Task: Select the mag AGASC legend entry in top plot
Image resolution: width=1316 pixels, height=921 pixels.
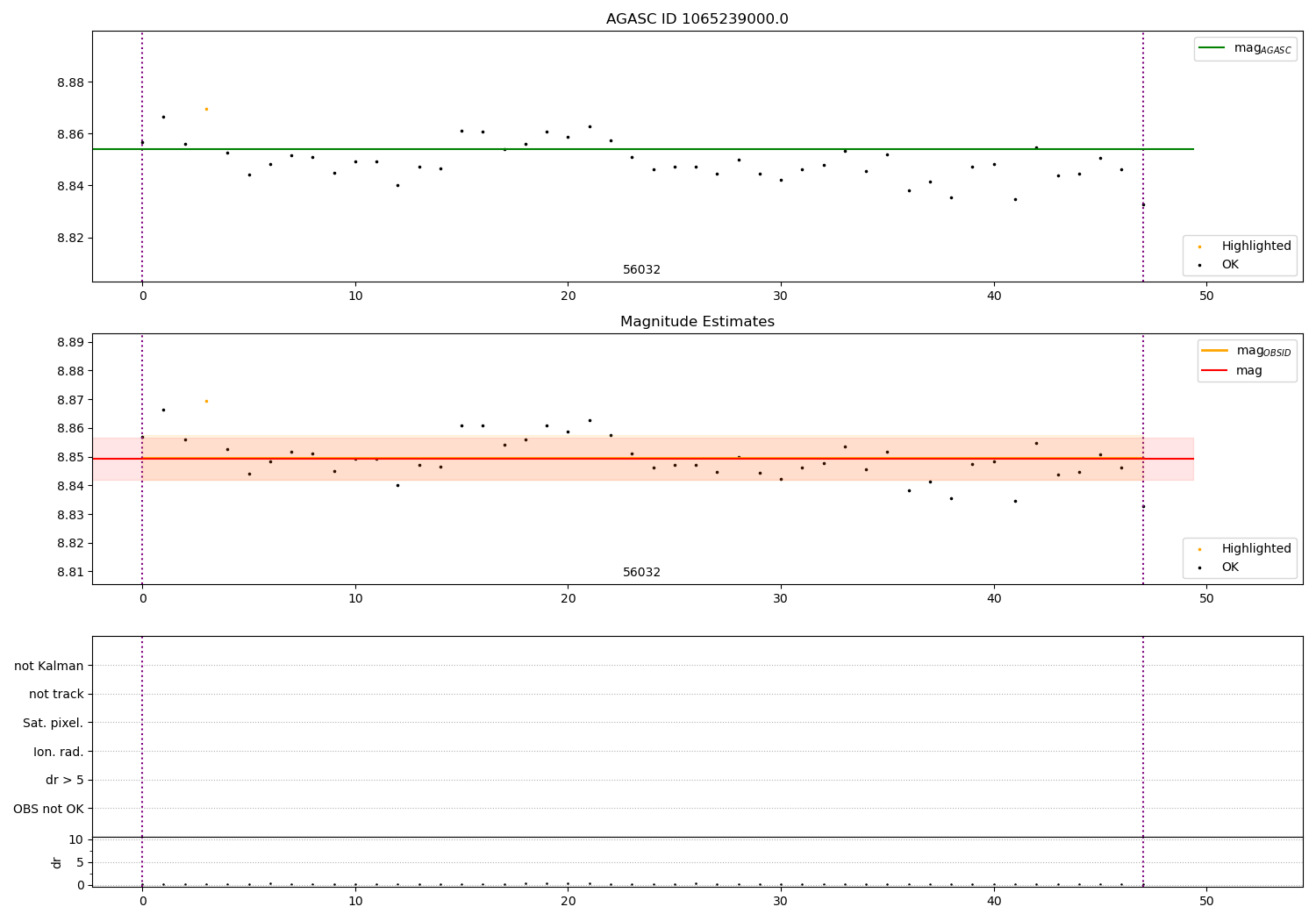Action: coord(1245,49)
